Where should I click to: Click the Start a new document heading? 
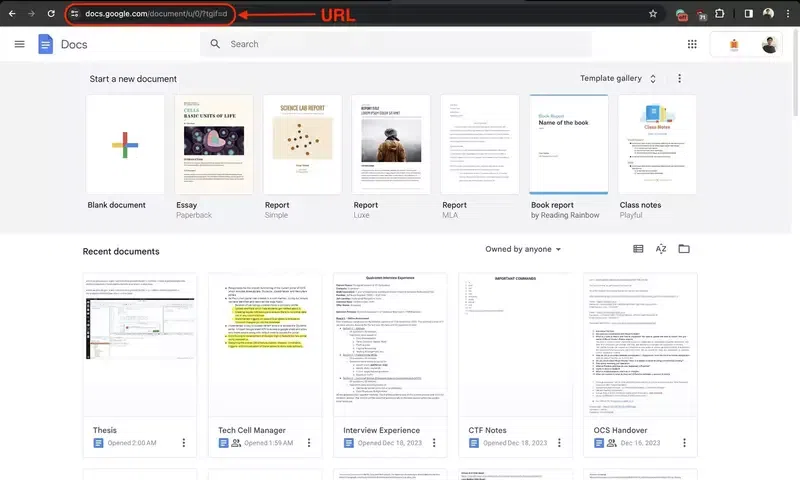coord(133,79)
